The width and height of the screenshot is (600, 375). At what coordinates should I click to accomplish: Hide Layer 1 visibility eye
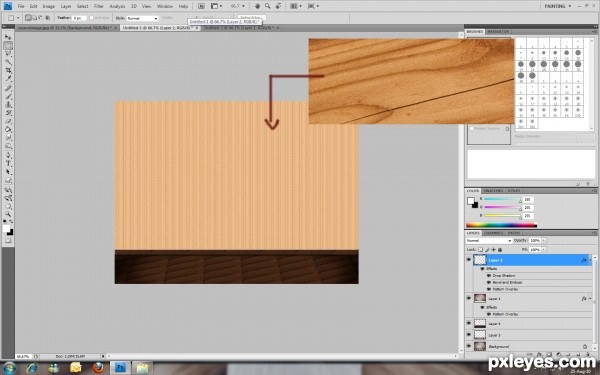point(469,298)
